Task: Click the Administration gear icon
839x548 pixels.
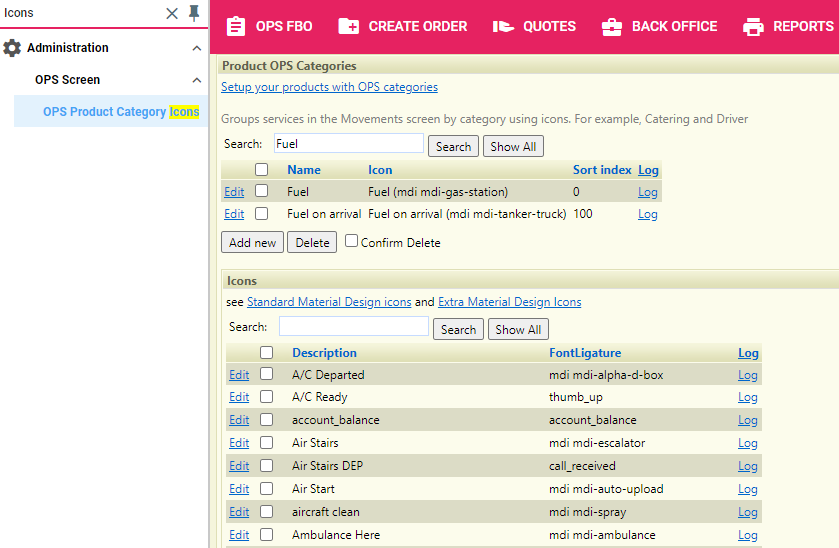Action: (x=12, y=48)
